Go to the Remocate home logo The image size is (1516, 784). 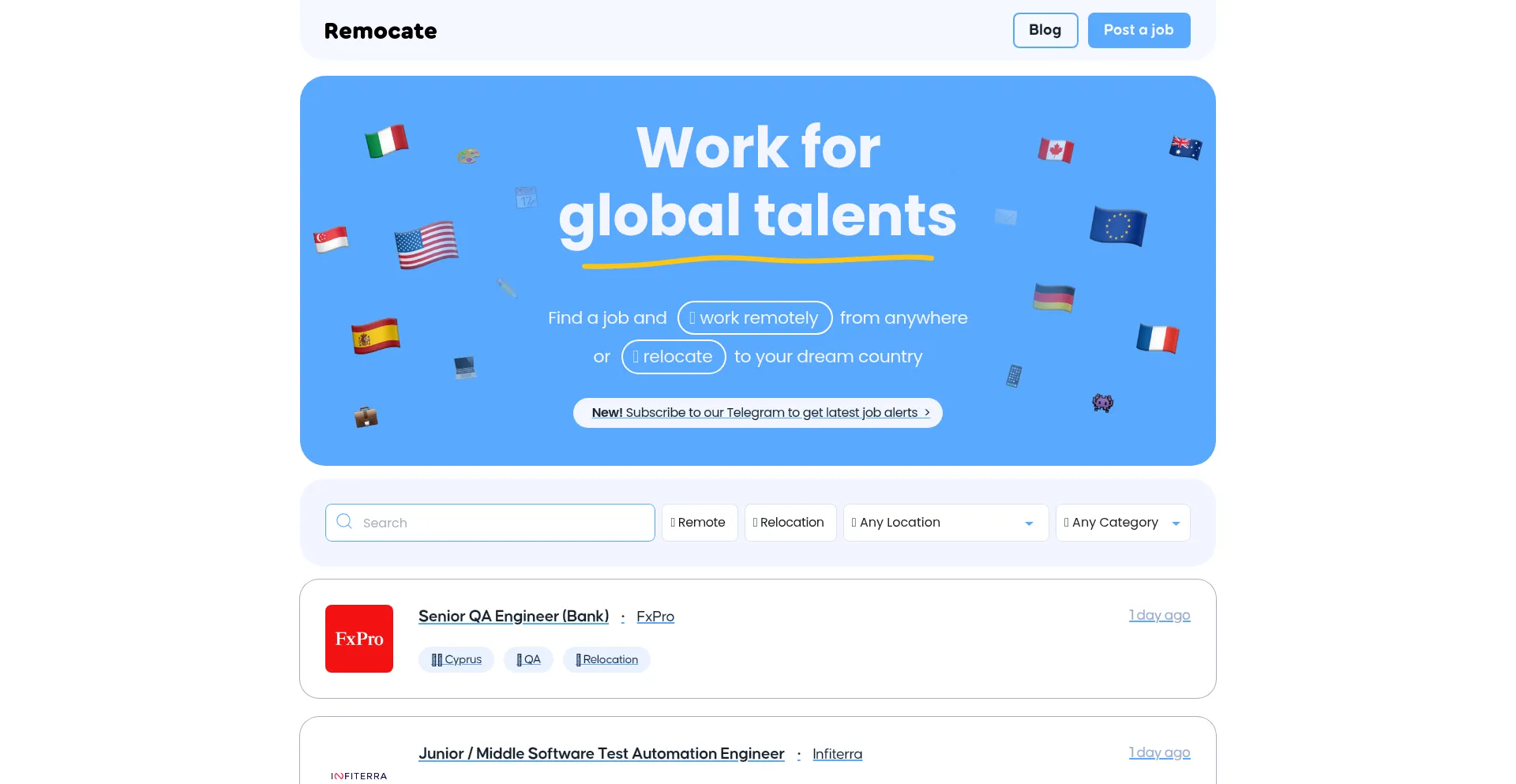tap(381, 31)
